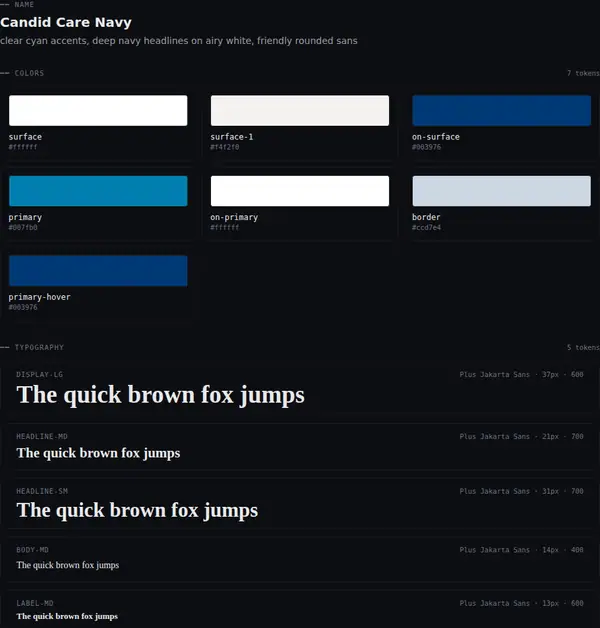Click the on-primary white swatch

pos(300,191)
